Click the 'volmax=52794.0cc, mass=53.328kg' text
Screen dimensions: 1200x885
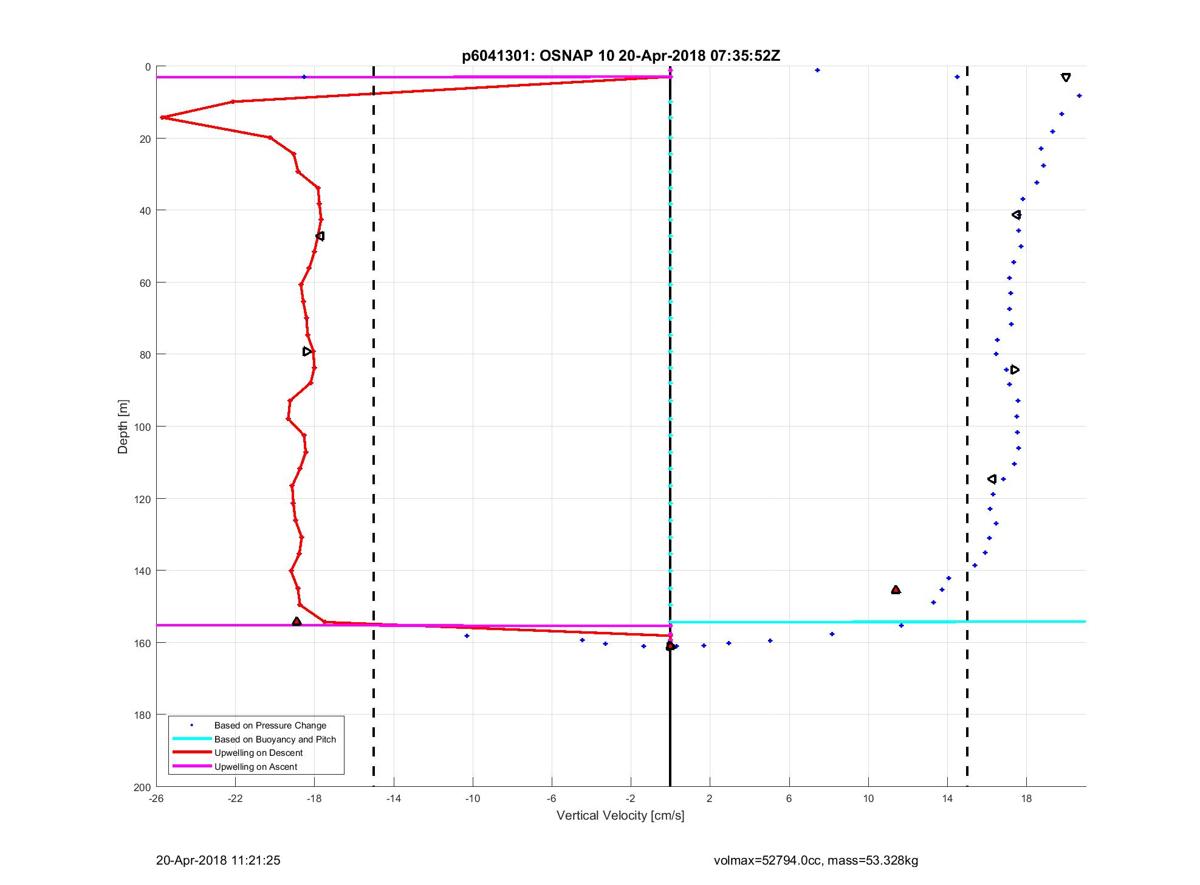coord(816,860)
